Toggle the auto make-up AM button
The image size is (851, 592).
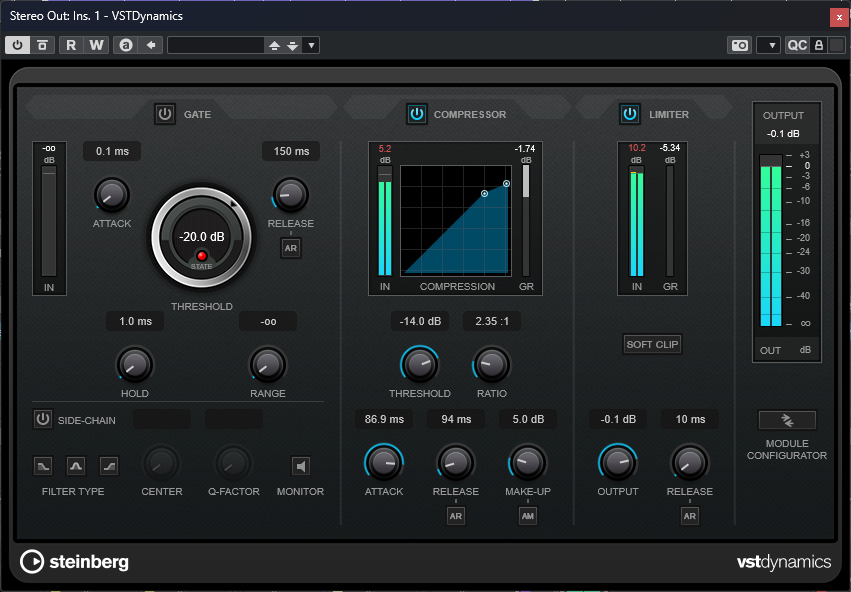point(528,516)
